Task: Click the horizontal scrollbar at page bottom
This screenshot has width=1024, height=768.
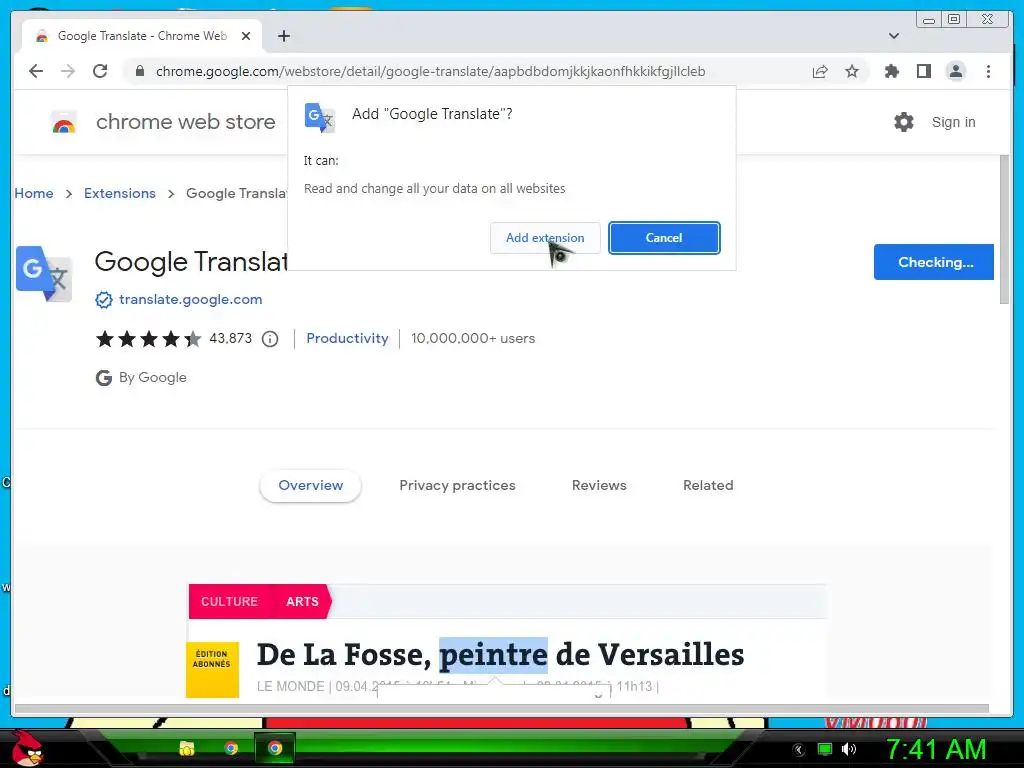Action: click(502, 709)
